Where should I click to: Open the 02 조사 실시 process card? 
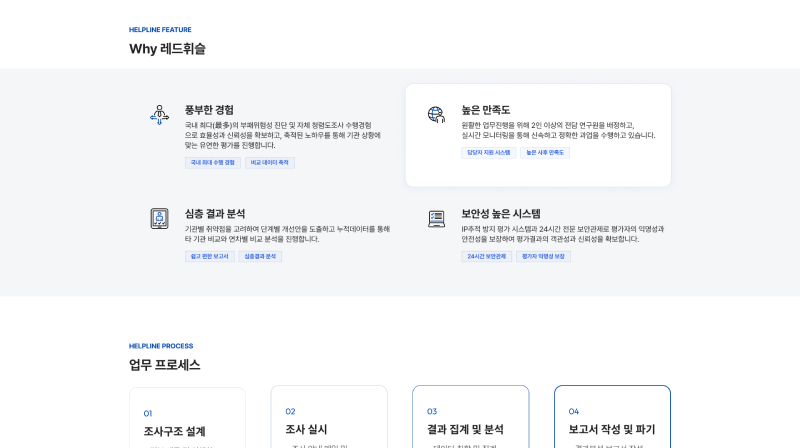(329, 417)
